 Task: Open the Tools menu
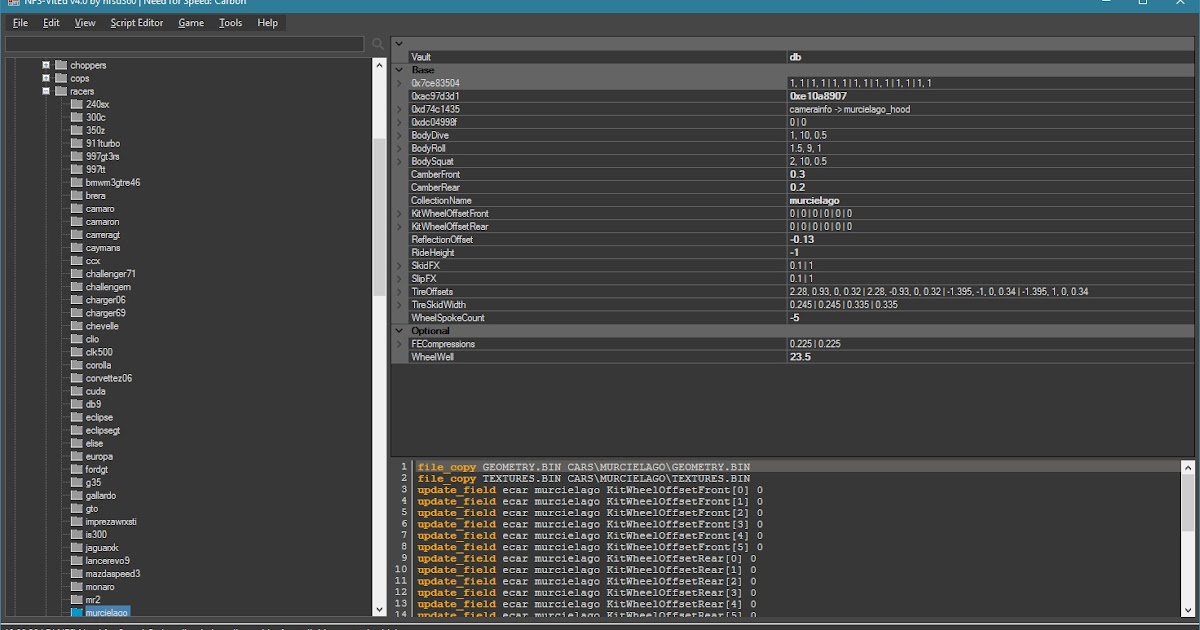(230, 22)
